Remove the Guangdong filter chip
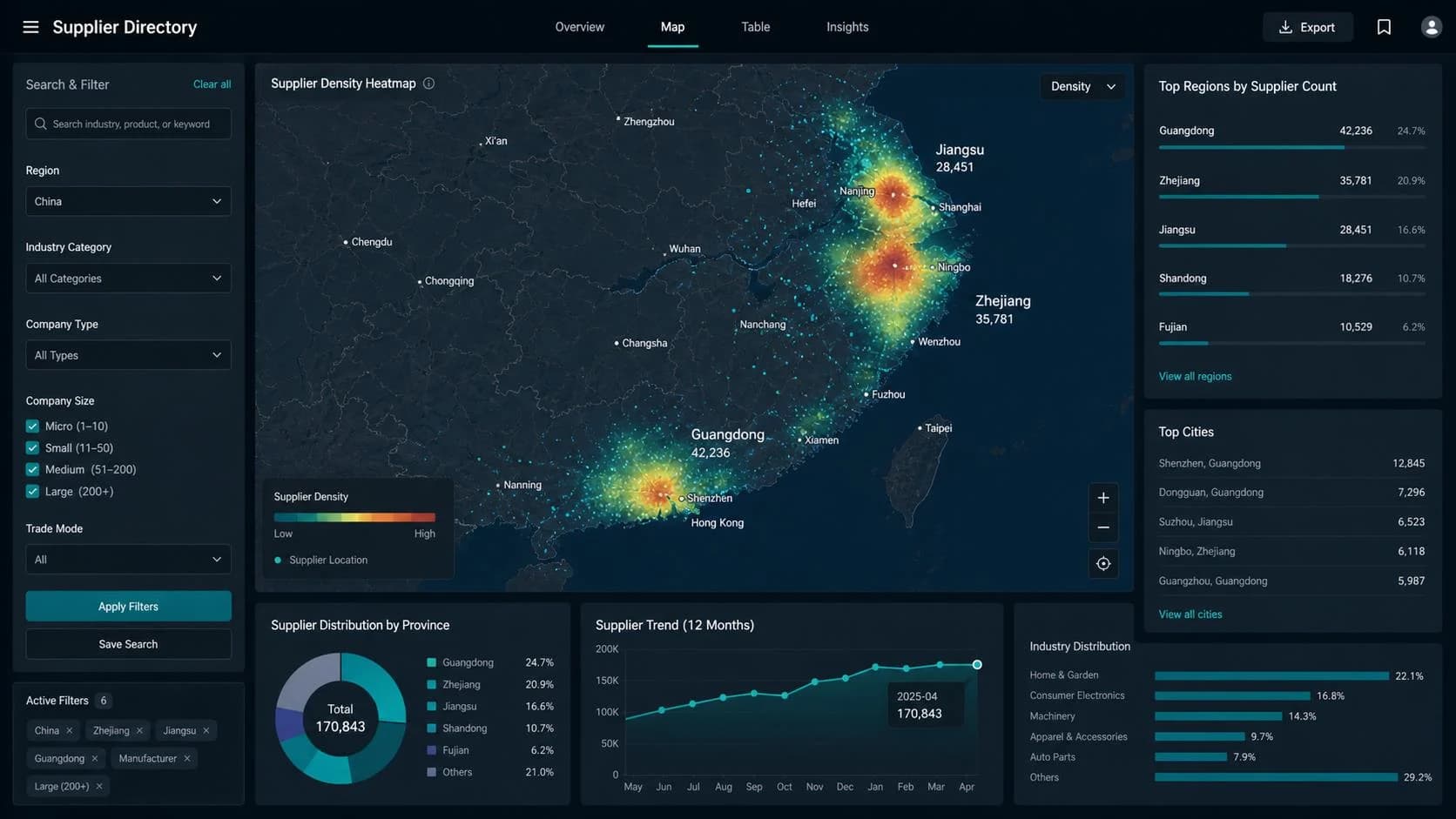This screenshot has width=1456, height=819. pyautogui.click(x=95, y=758)
